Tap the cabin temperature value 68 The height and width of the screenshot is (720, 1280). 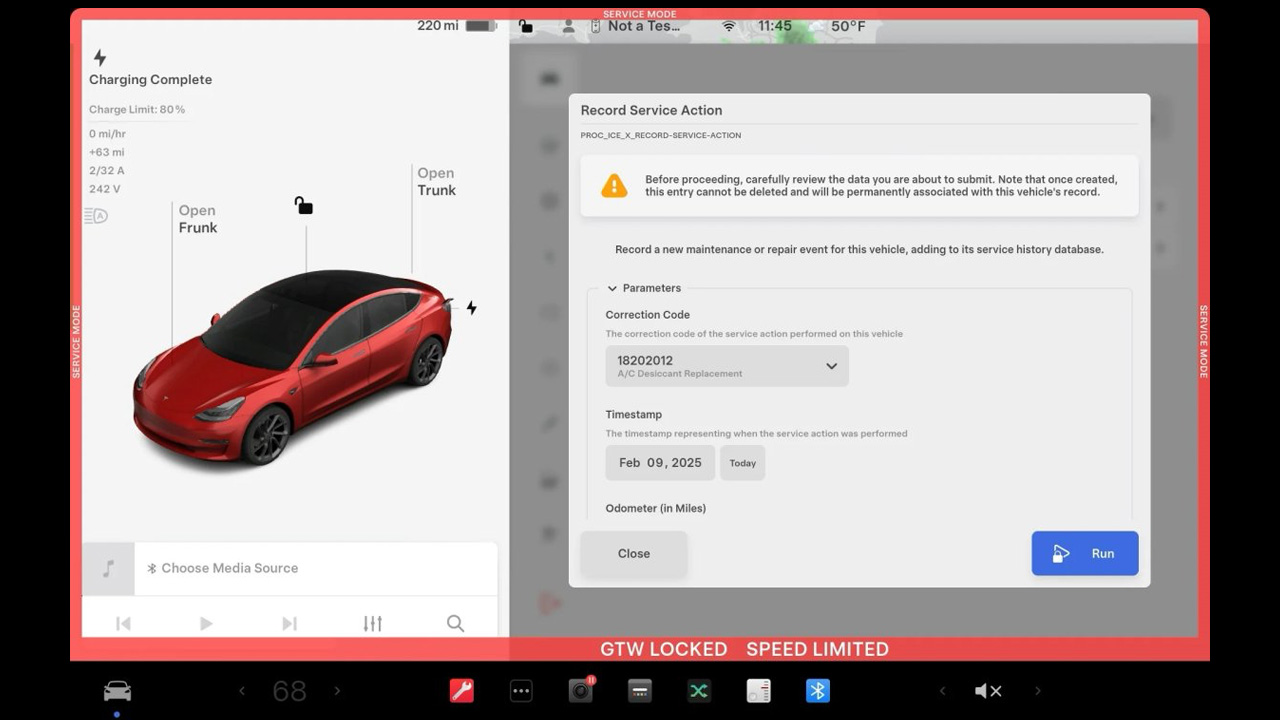(289, 691)
